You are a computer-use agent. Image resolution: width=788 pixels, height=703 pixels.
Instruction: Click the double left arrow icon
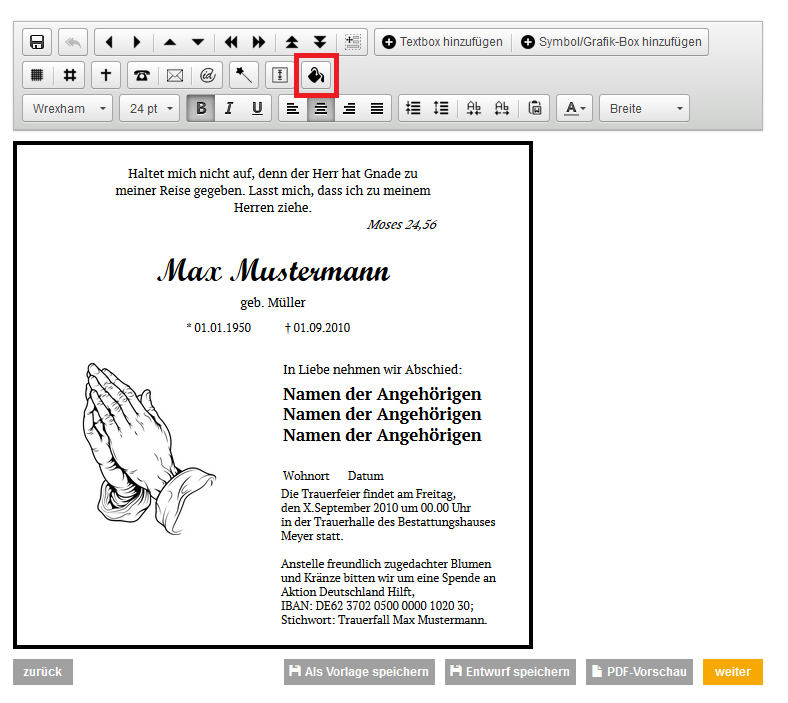pyautogui.click(x=231, y=42)
